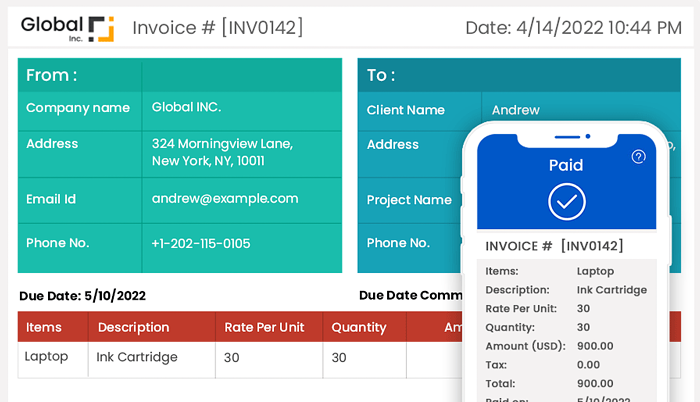Click the Rate Per Unit column header

[x=264, y=327]
